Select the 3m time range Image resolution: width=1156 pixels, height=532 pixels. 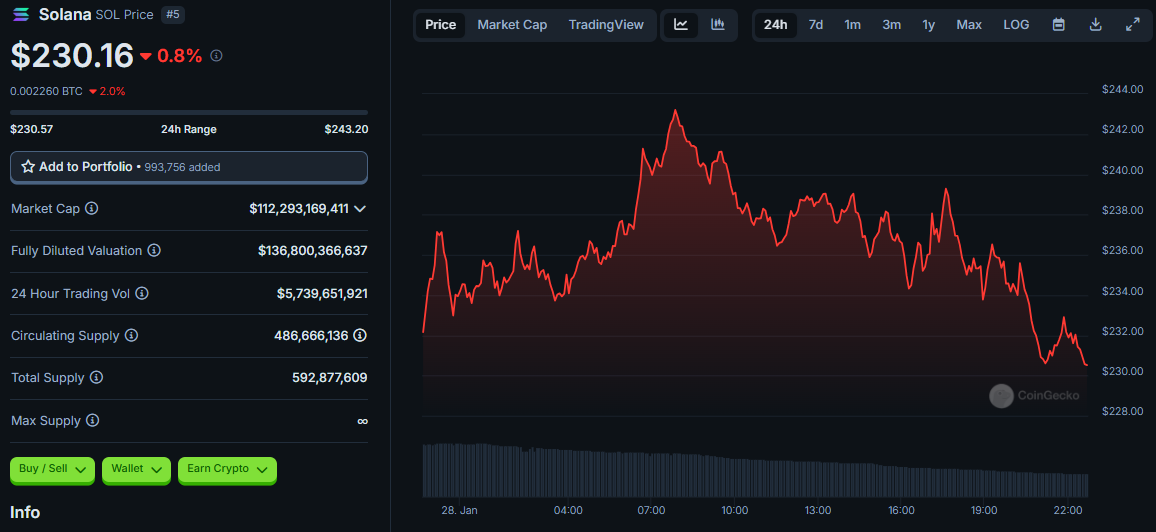[891, 24]
